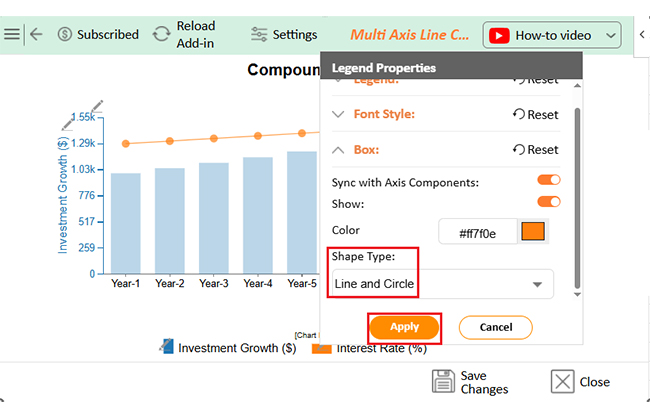
Task: Click the 517 axis tick label
Action: tap(87, 221)
